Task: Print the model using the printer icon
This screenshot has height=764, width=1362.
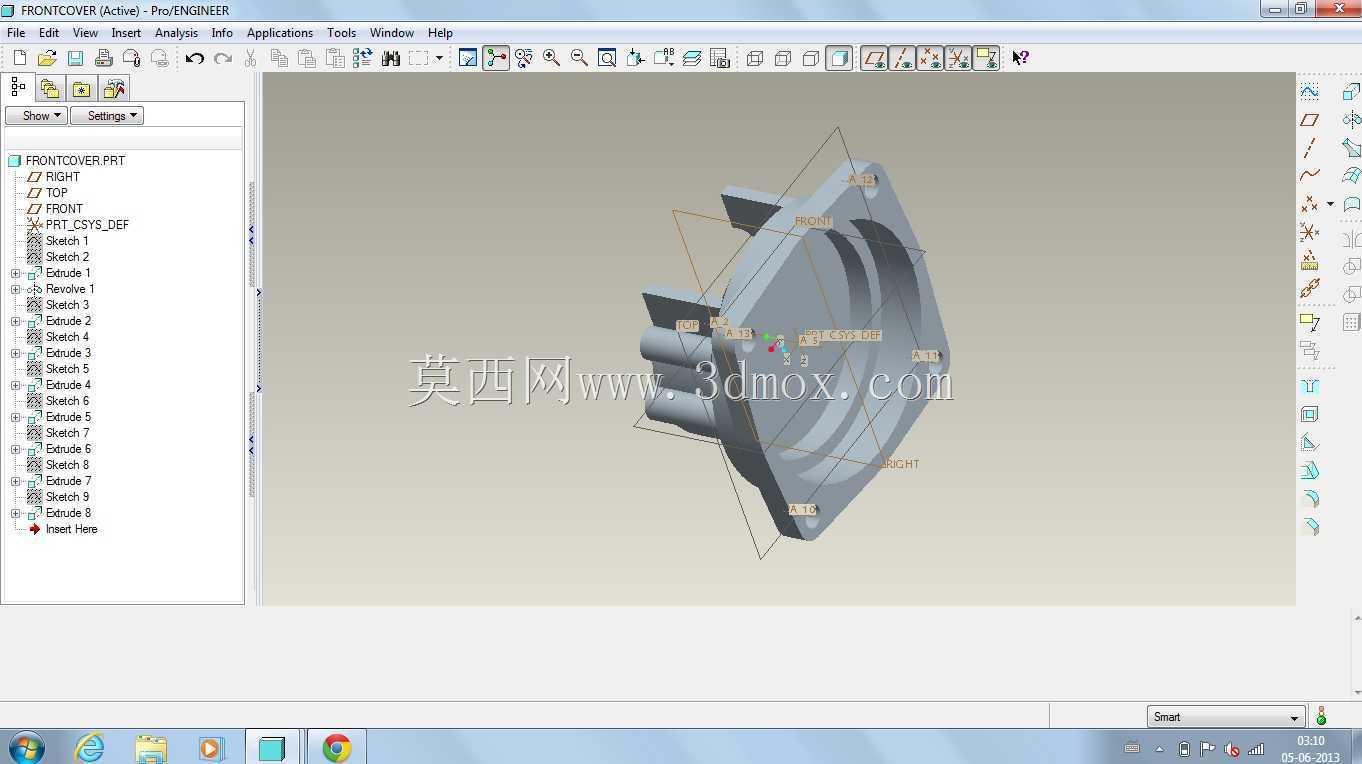Action: coord(103,58)
